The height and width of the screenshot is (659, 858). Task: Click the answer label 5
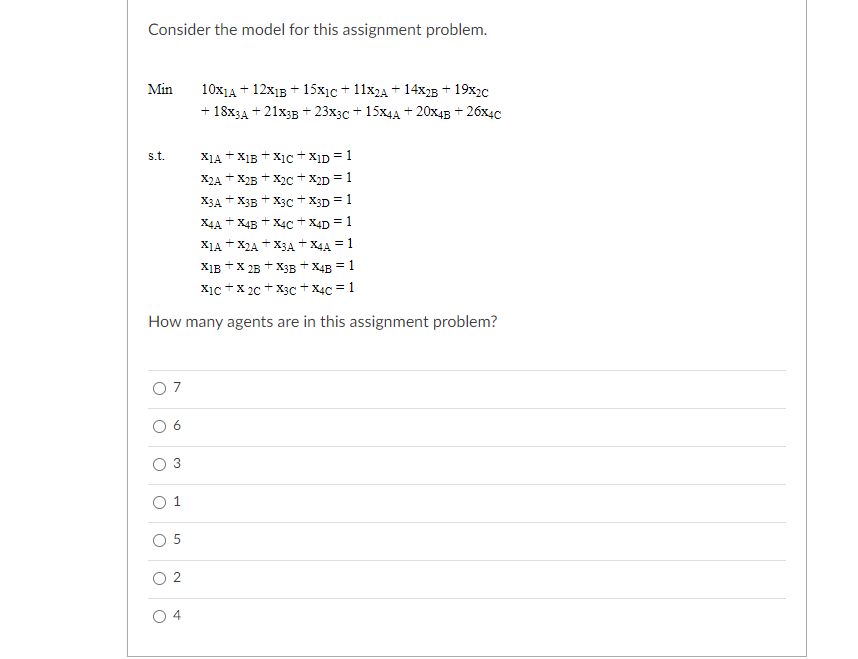176,540
